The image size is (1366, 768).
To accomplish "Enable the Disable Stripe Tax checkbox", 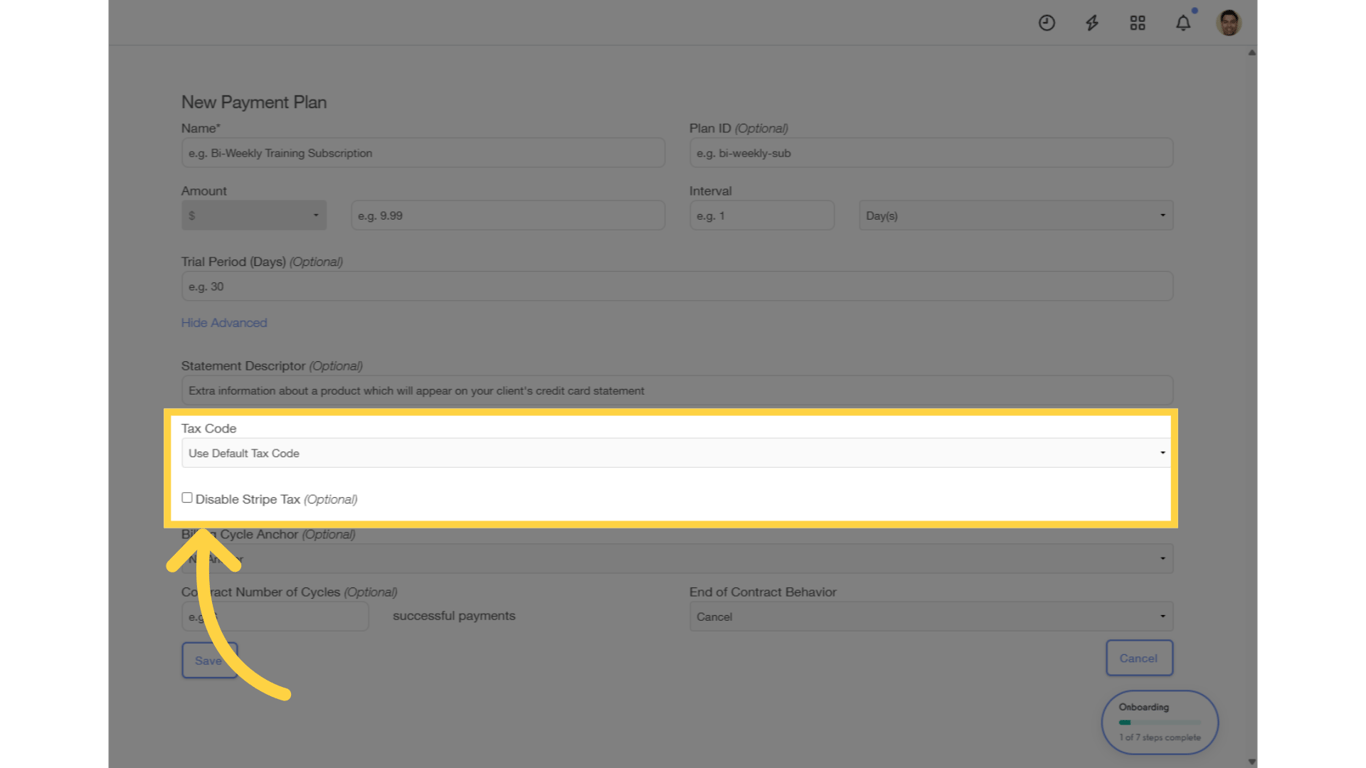I will coord(187,497).
